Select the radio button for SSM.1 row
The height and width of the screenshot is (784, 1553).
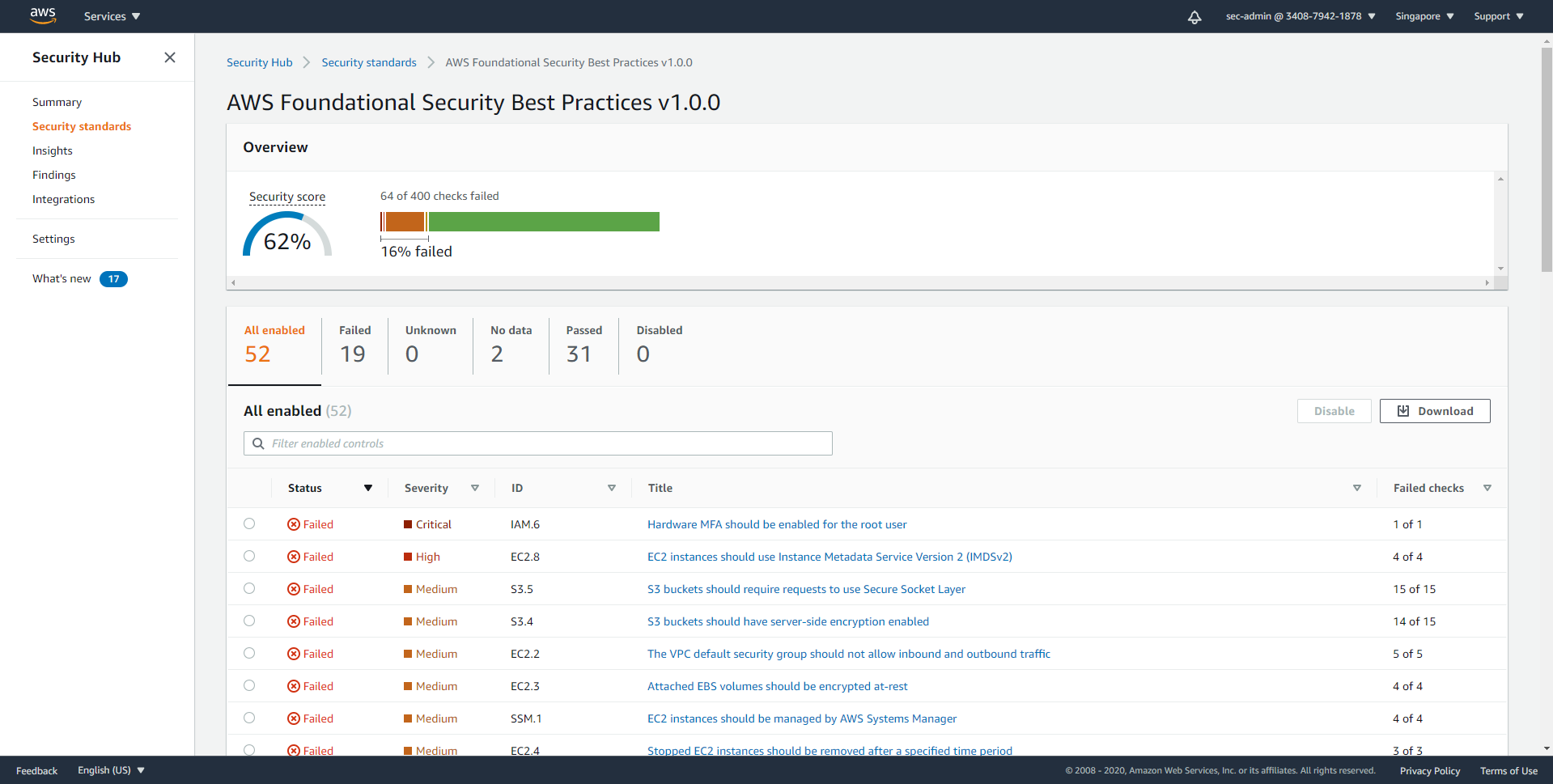coord(249,718)
